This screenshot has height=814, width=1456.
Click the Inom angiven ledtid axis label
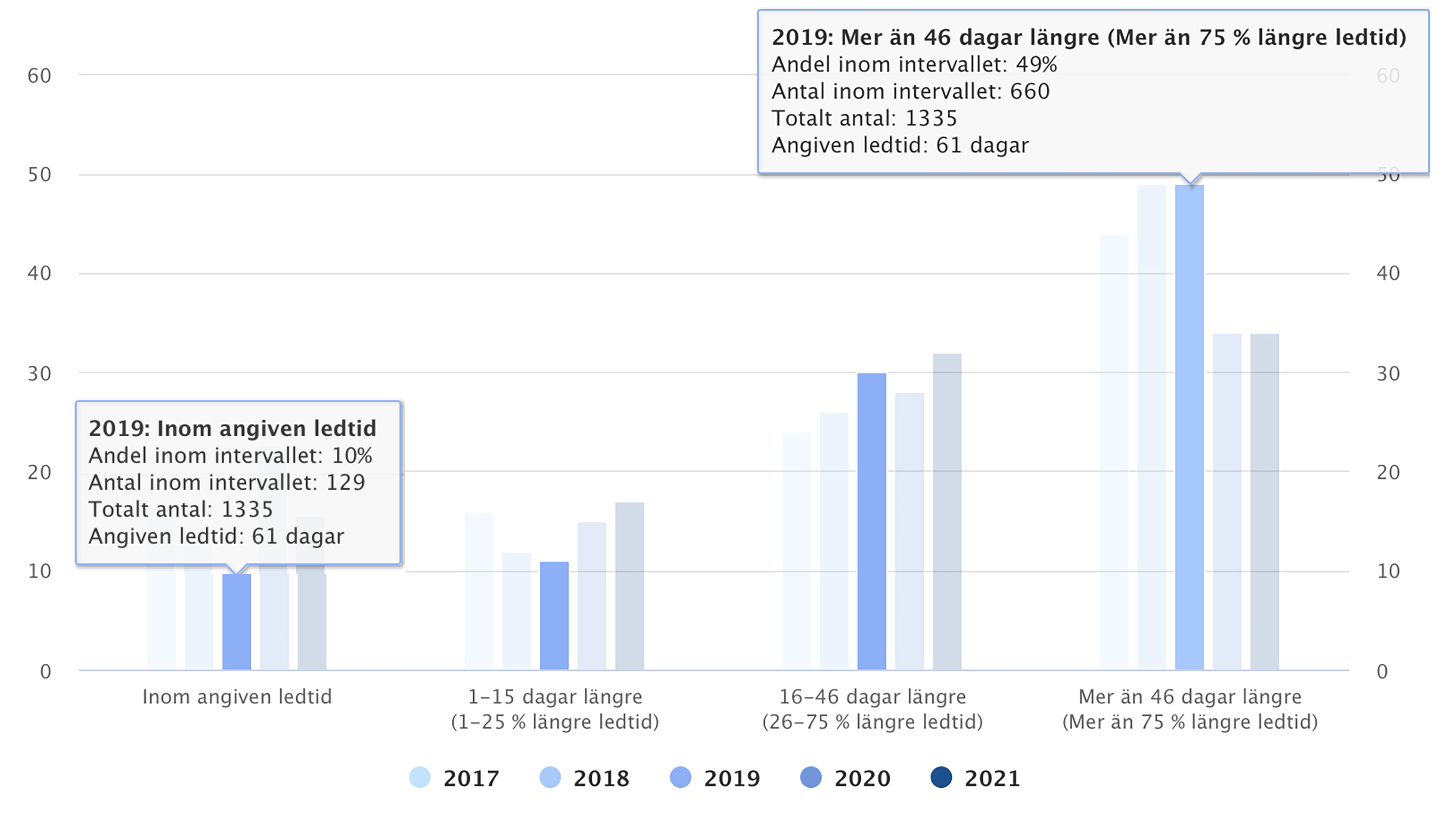coord(237,697)
